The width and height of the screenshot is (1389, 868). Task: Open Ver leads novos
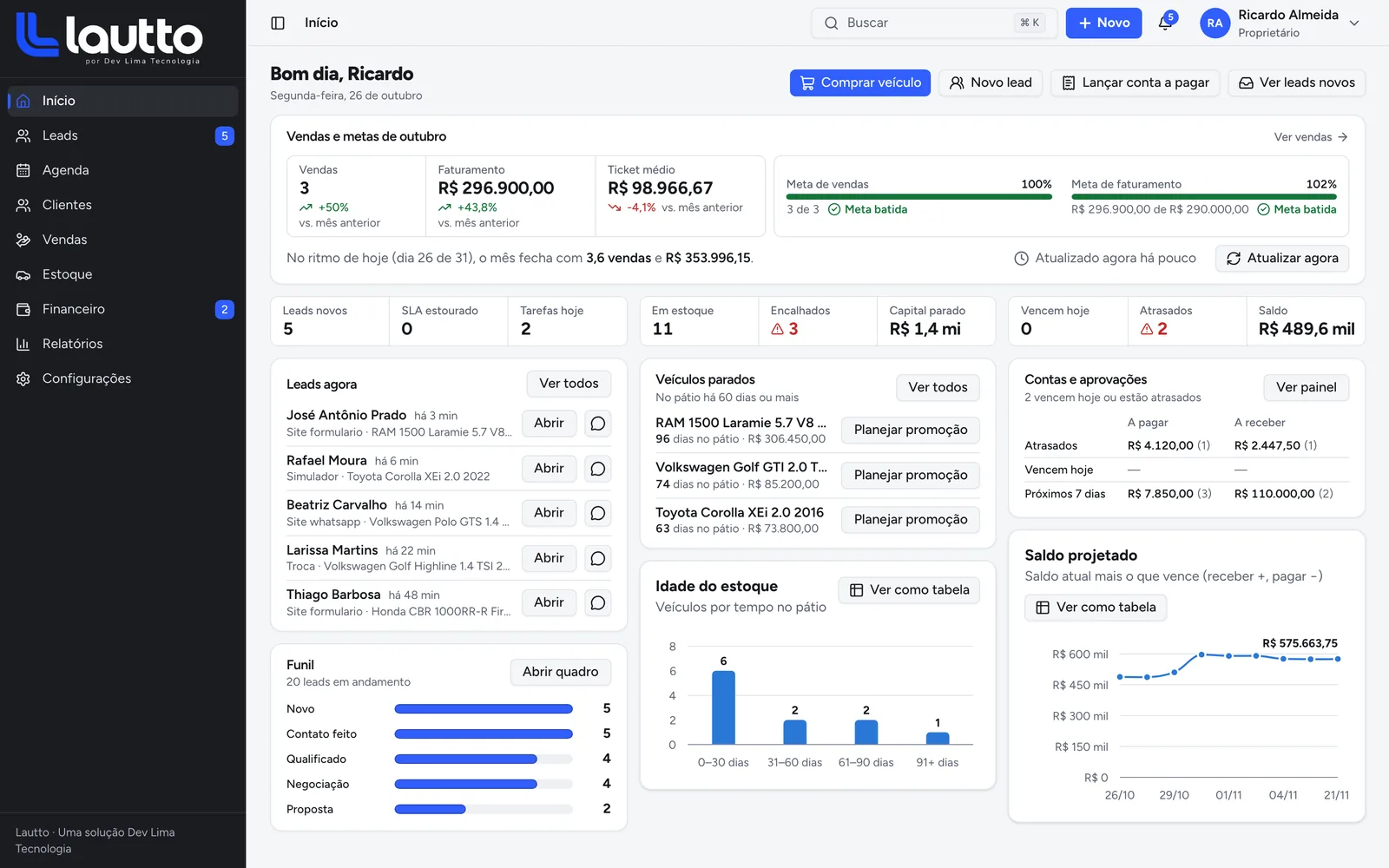[x=1297, y=82]
